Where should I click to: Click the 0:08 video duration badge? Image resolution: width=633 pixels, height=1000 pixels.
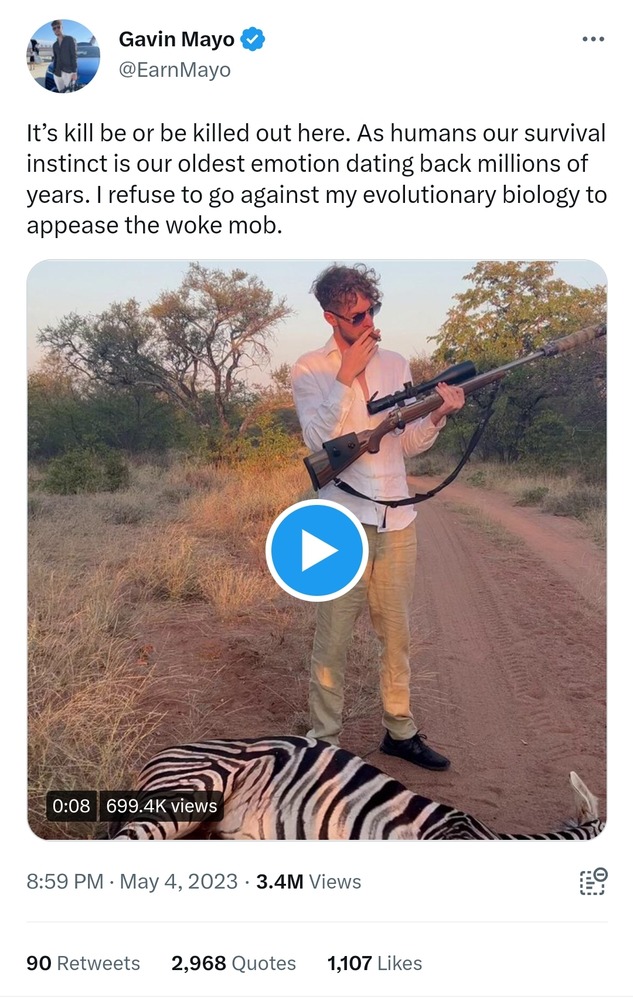pyautogui.click(x=71, y=806)
